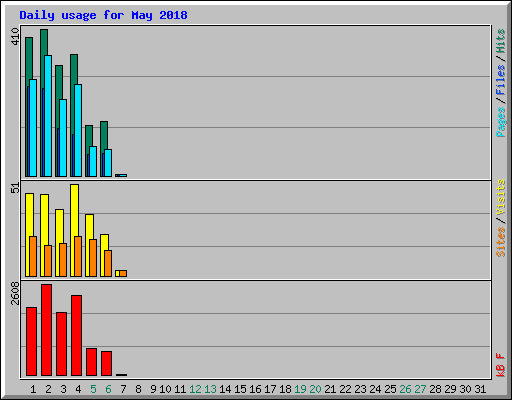The height and width of the screenshot is (400, 512).
Task: Click green weekend day 27 label
Action: pyautogui.click(x=420, y=389)
